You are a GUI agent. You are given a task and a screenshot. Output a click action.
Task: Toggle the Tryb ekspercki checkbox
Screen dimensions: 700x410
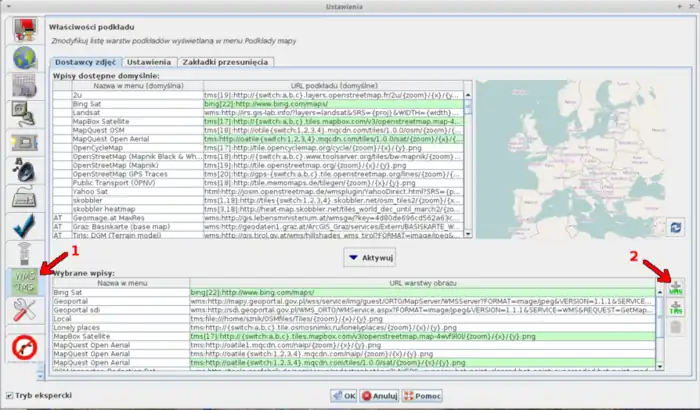coord(9,395)
